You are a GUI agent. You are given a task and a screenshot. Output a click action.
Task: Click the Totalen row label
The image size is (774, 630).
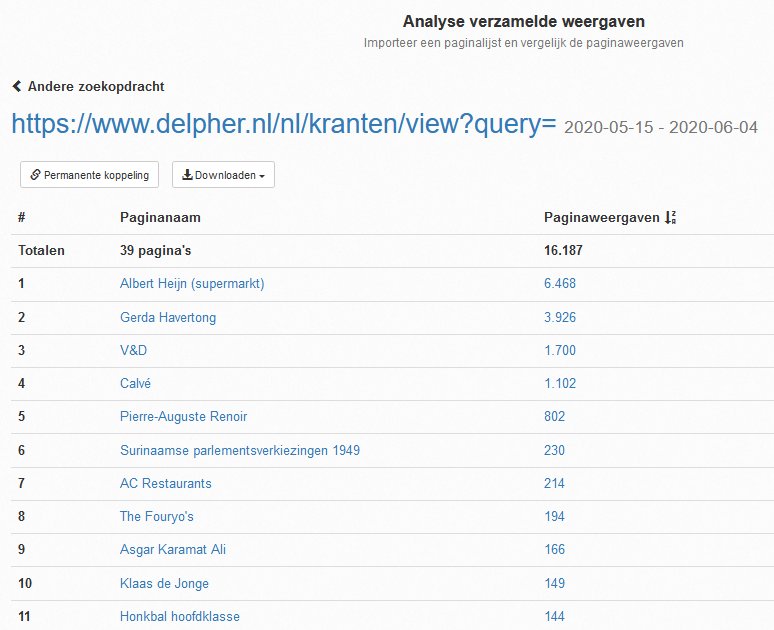(41, 251)
